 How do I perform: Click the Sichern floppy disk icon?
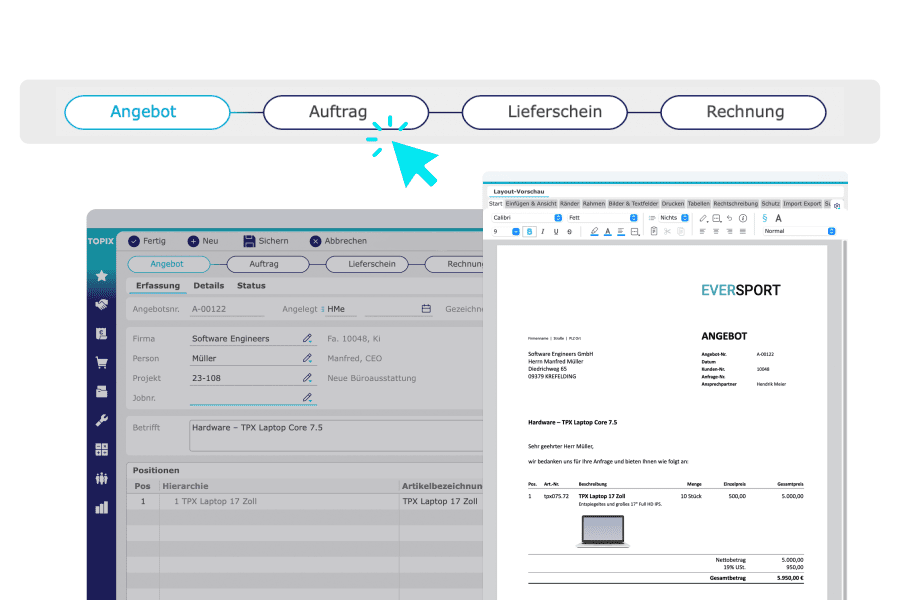249,241
